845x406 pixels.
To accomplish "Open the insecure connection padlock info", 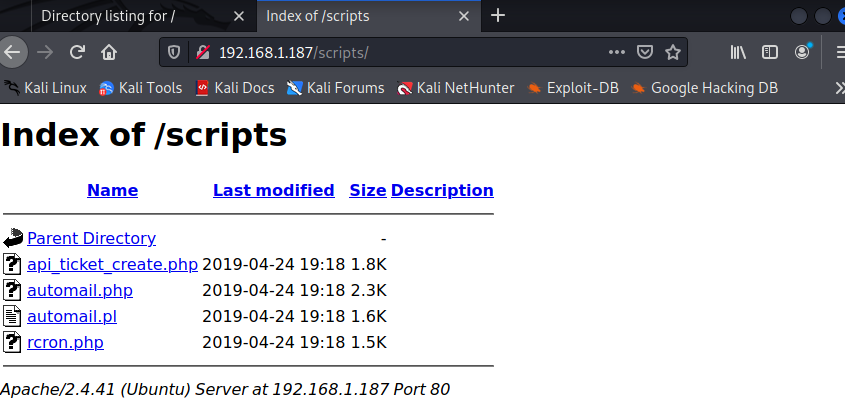I will (201, 52).
